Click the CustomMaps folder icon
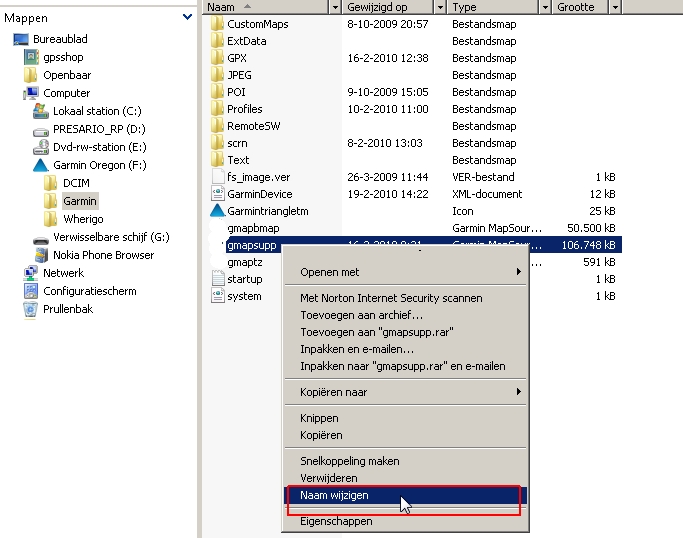 pos(217,24)
